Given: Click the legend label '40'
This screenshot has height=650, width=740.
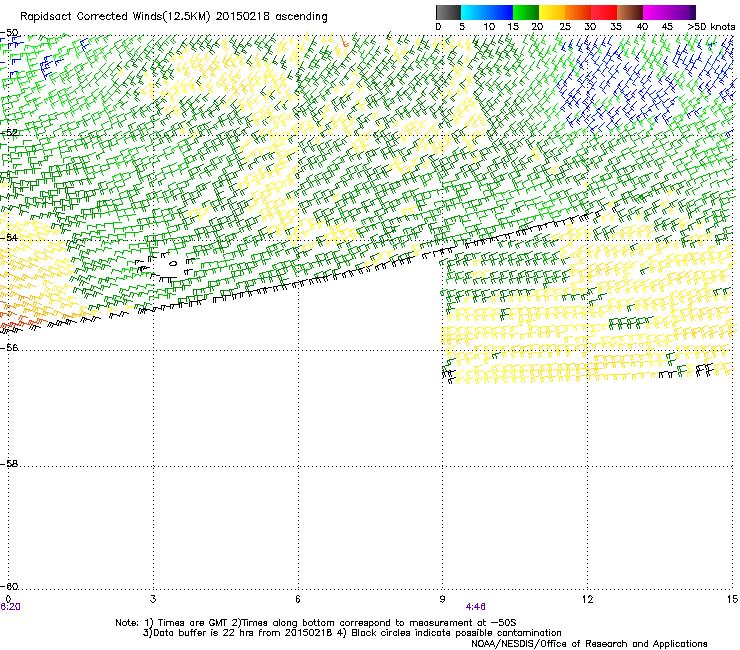Looking at the screenshot, I should pyautogui.click(x=642, y=27).
